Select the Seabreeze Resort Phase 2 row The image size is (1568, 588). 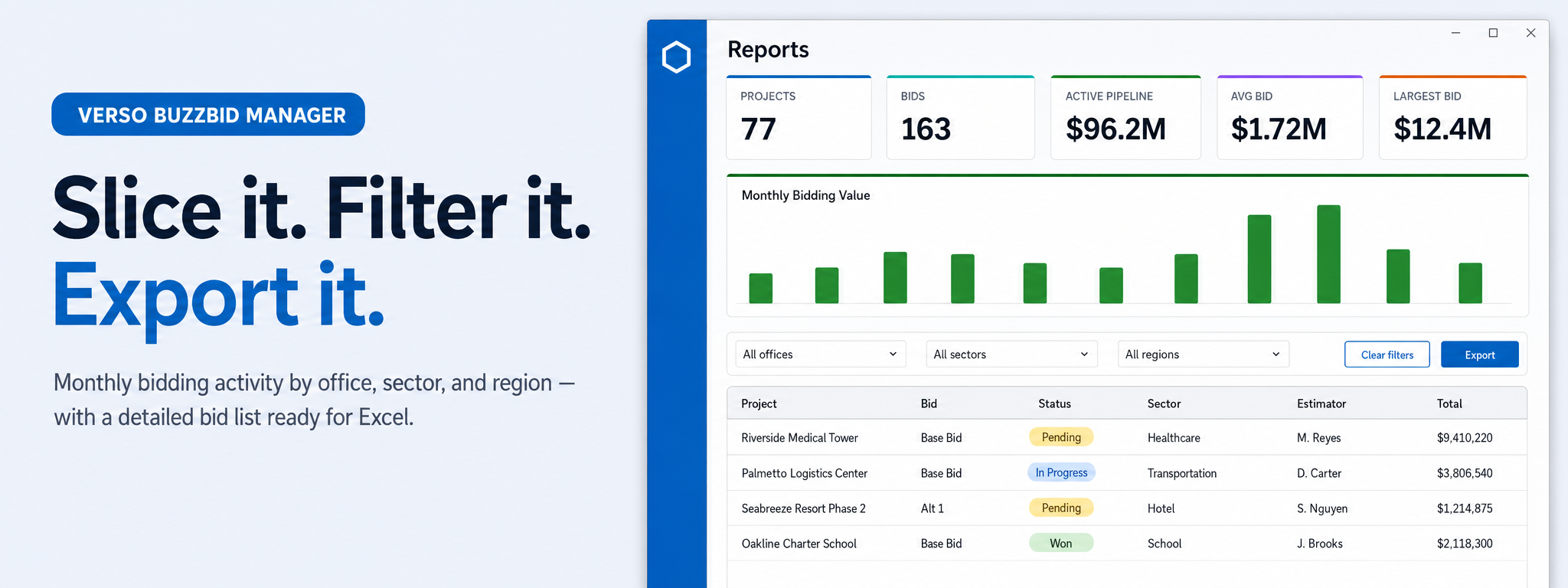coord(1126,508)
